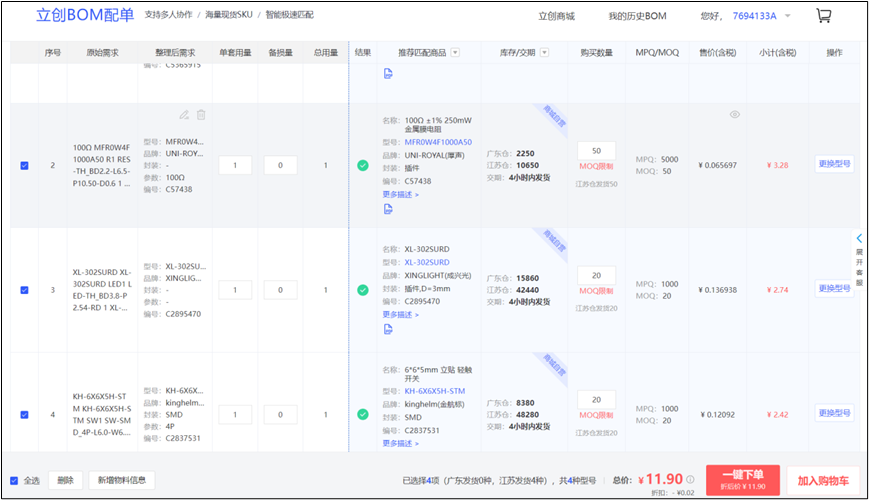Click the subtotal ¥ 2.42 cell
Image resolution: width=869 pixels, height=500 pixels.
[x=778, y=415]
